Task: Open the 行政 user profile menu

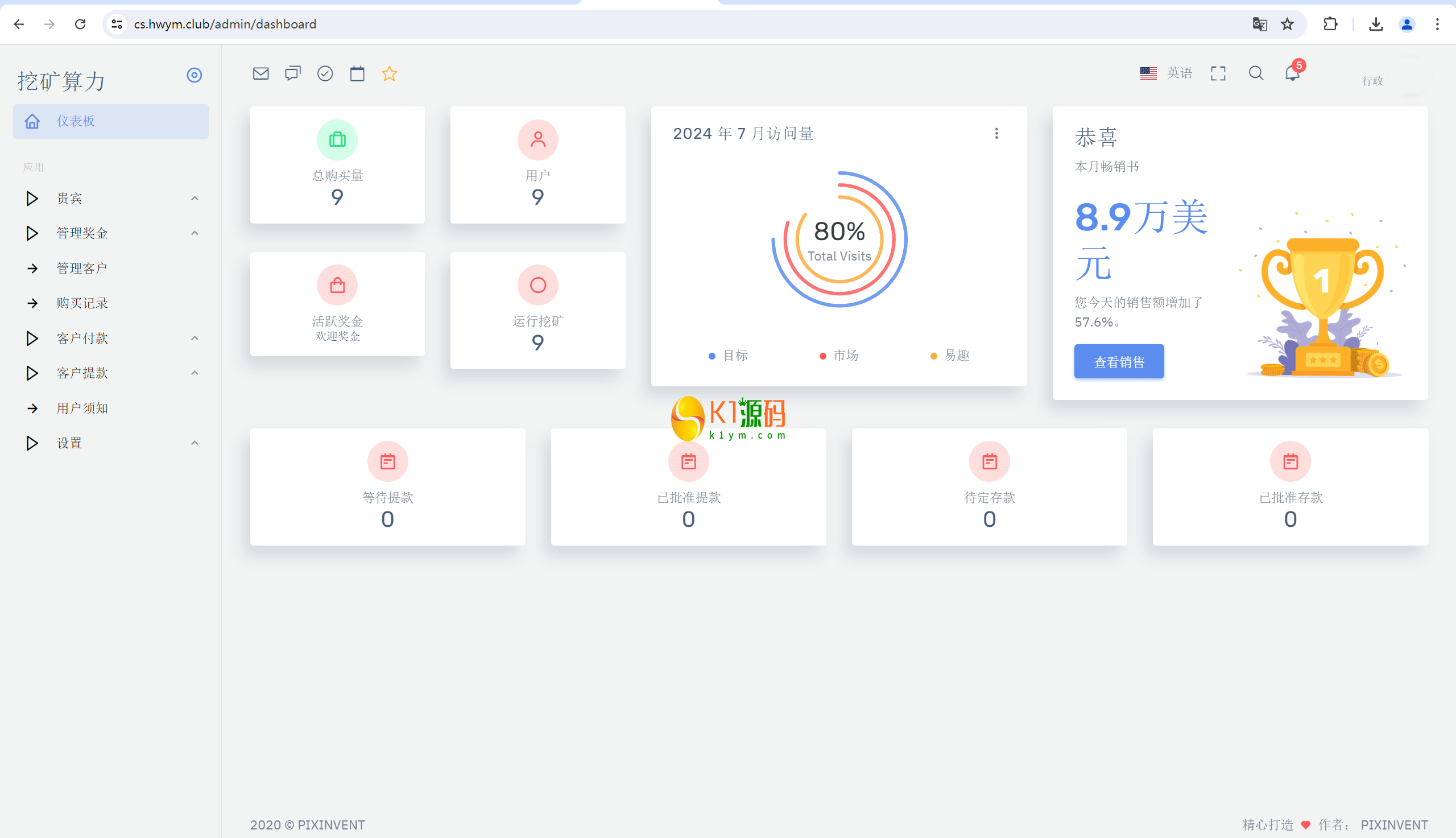Action: tap(1392, 77)
